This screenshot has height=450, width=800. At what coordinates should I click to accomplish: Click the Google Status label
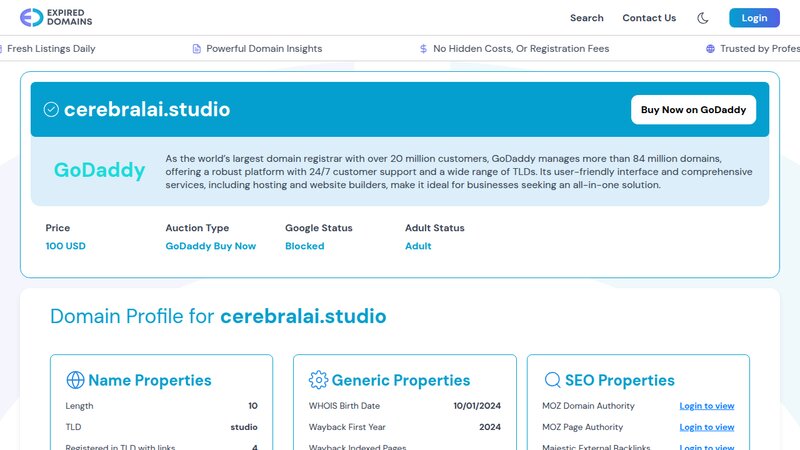pyautogui.click(x=319, y=228)
